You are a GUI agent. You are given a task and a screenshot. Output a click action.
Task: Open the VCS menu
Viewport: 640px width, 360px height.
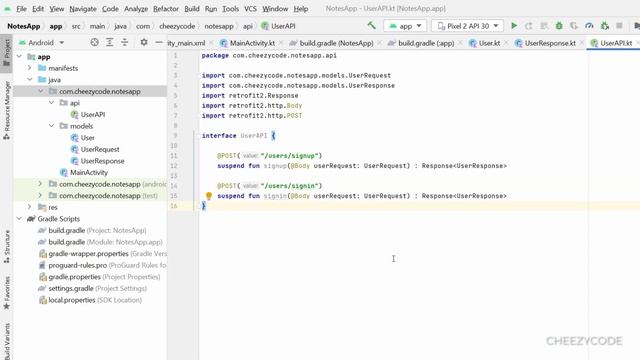click(x=250, y=9)
